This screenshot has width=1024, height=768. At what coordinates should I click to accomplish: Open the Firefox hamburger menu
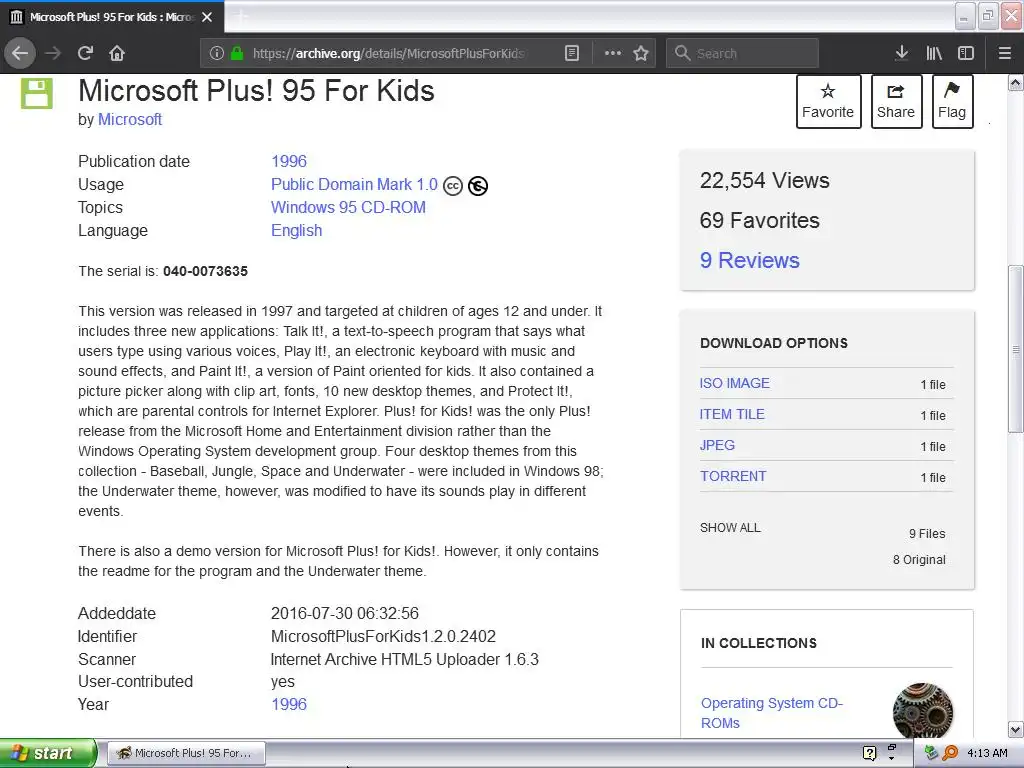1004,53
